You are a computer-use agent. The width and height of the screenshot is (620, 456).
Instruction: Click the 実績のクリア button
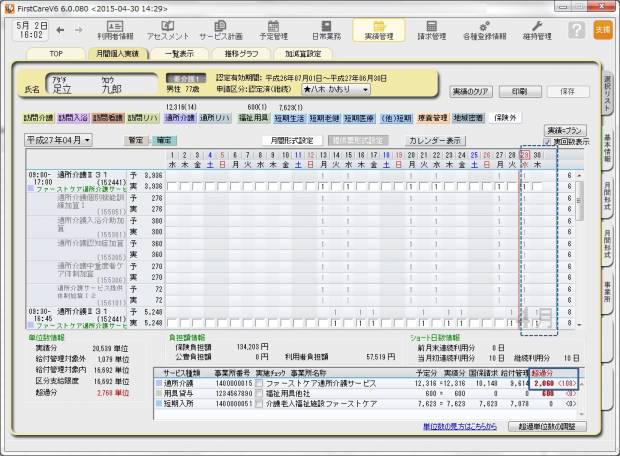click(x=470, y=91)
